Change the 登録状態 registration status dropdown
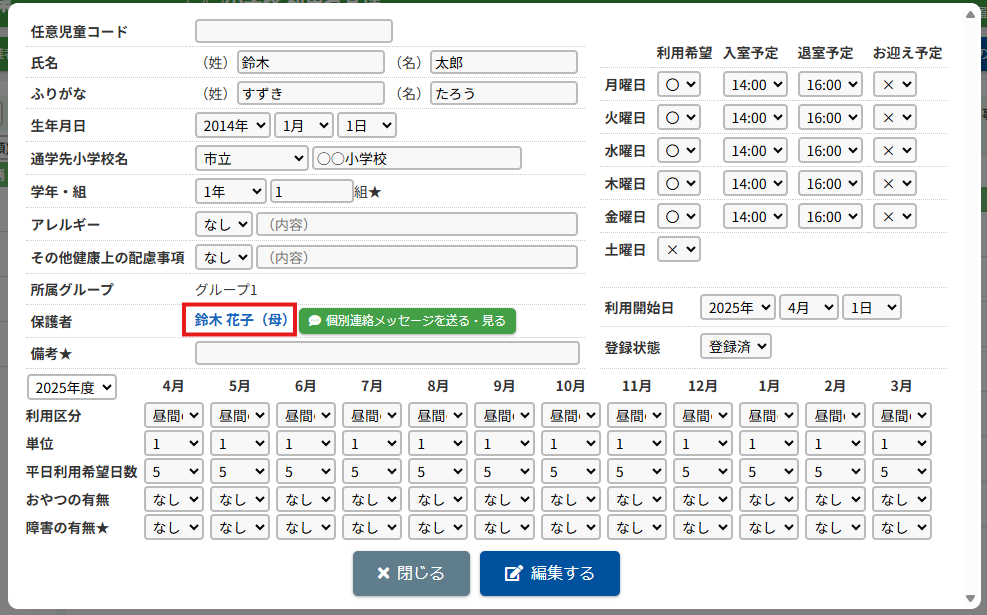Screen dimensions: 987x615 click(736, 347)
